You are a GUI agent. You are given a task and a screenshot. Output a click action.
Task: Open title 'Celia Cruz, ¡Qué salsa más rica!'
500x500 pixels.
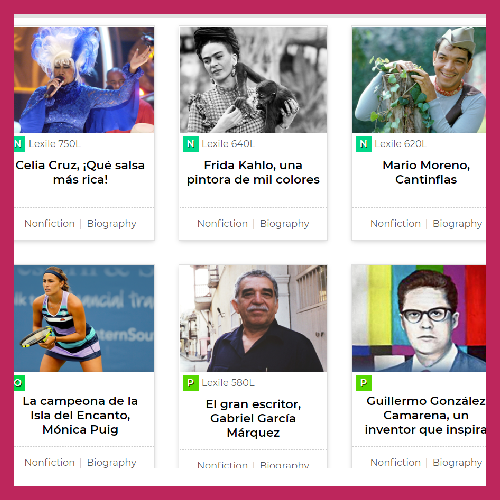coord(80,172)
